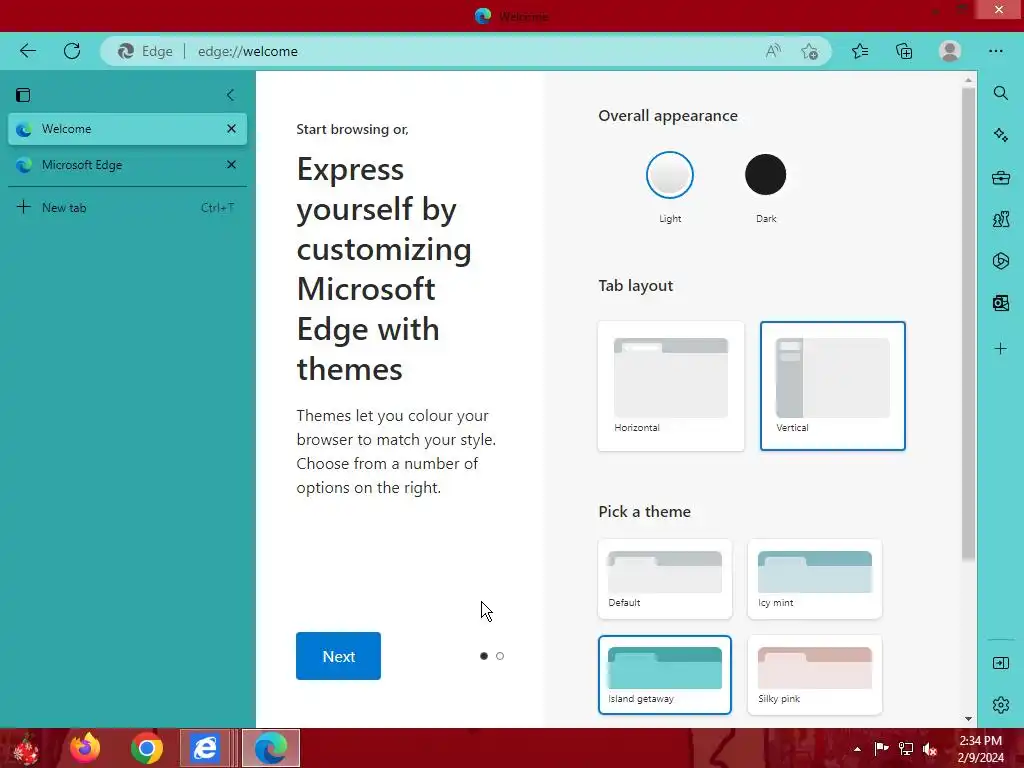Close the Edge window
The image size is (1024, 768).
pyautogui.click(x=999, y=9)
